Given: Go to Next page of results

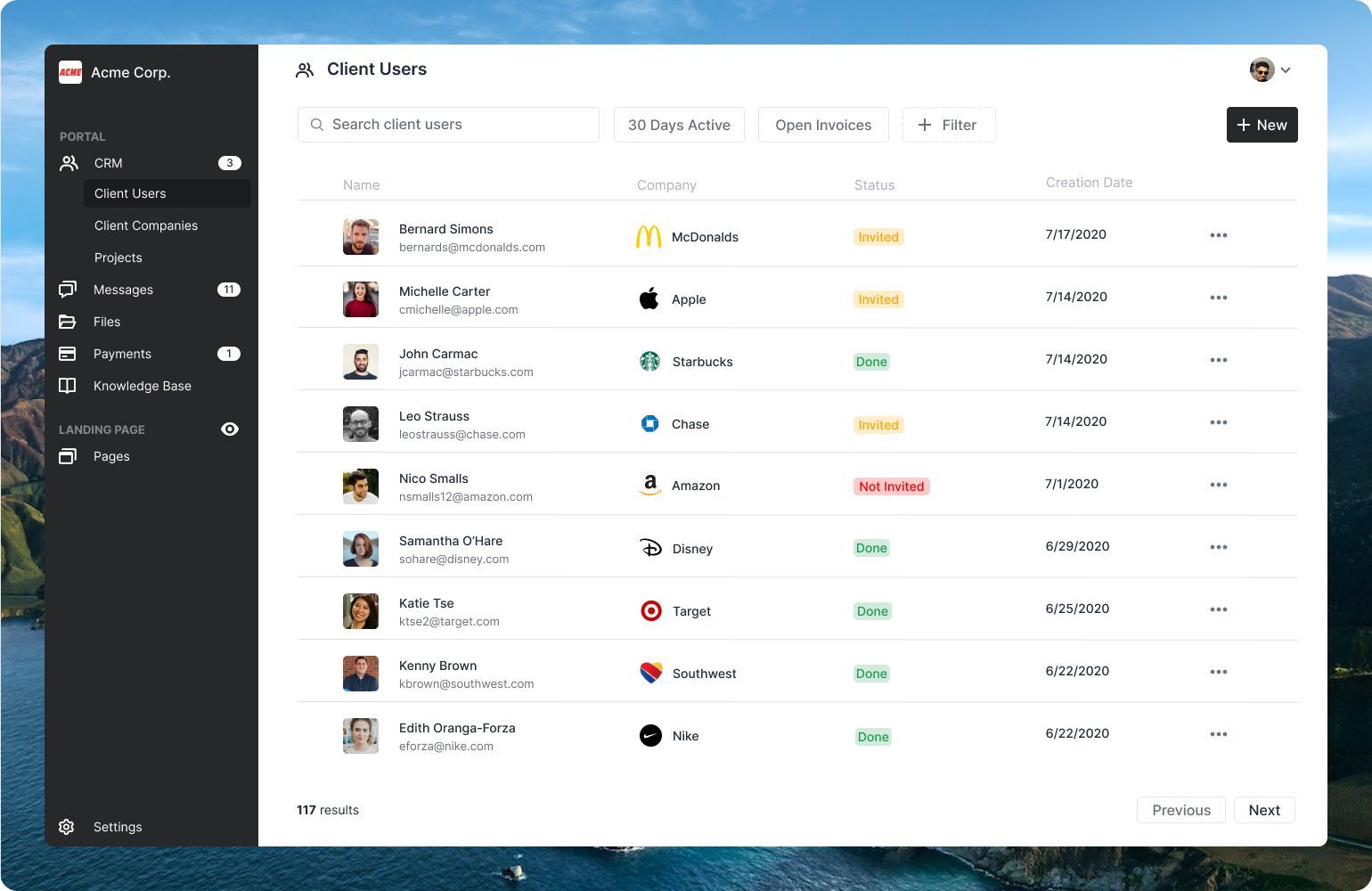Looking at the screenshot, I should click(x=1263, y=810).
